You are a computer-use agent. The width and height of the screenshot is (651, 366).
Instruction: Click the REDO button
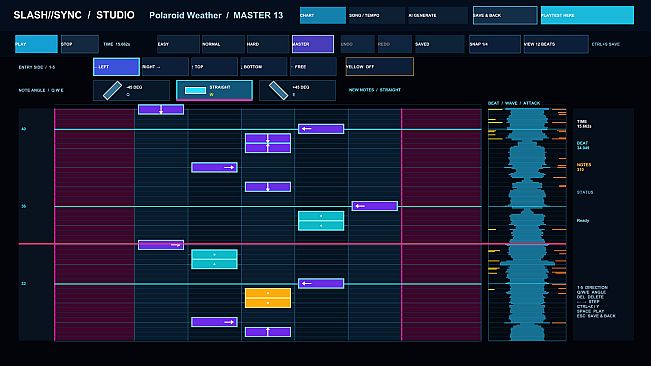coord(395,44)
